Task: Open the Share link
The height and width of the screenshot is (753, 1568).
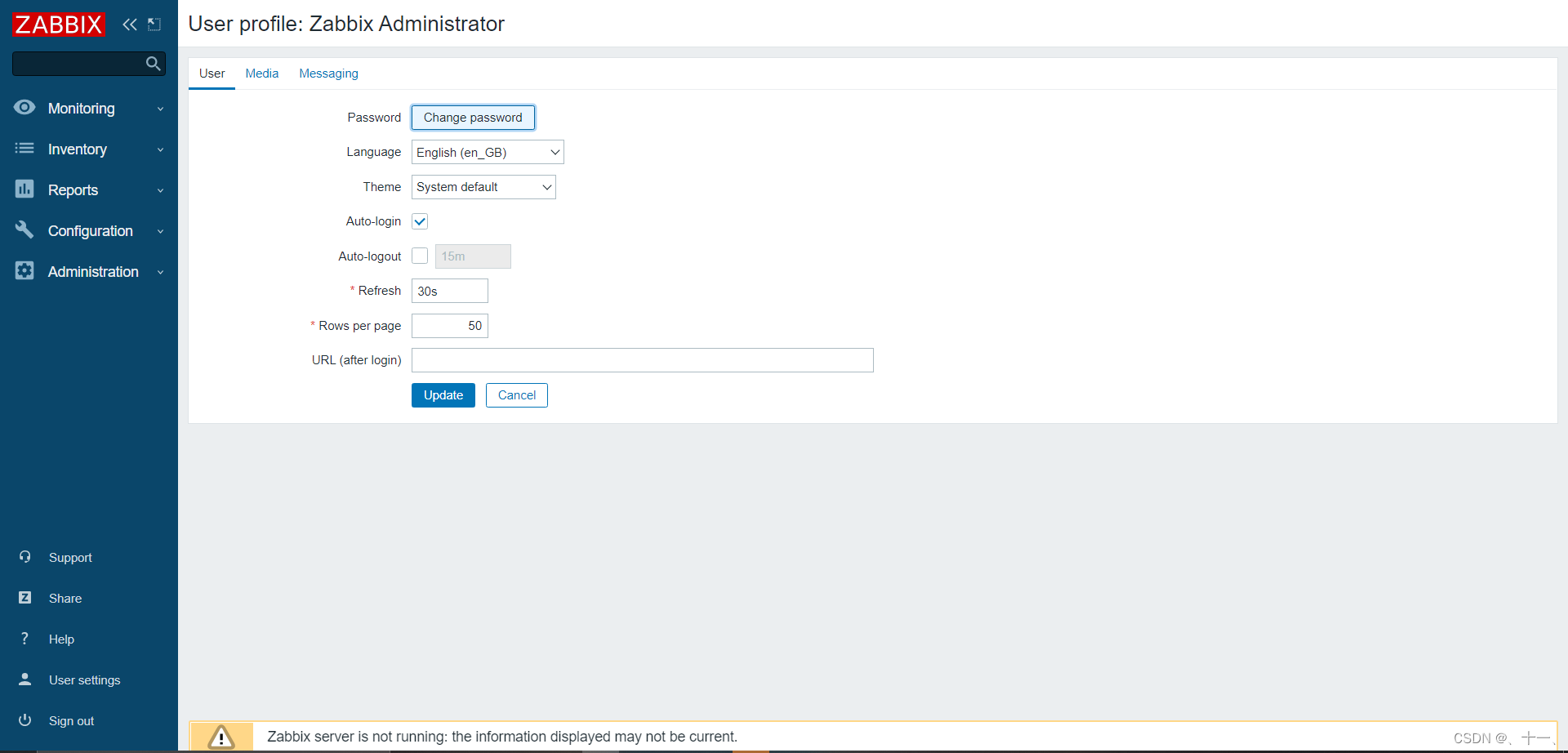Action: [65, 599]
